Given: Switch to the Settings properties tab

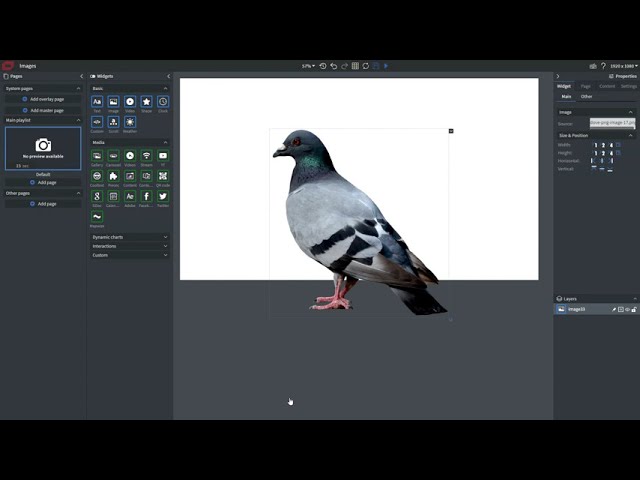Looking at the screenshot, I should [x=629, y=86].
